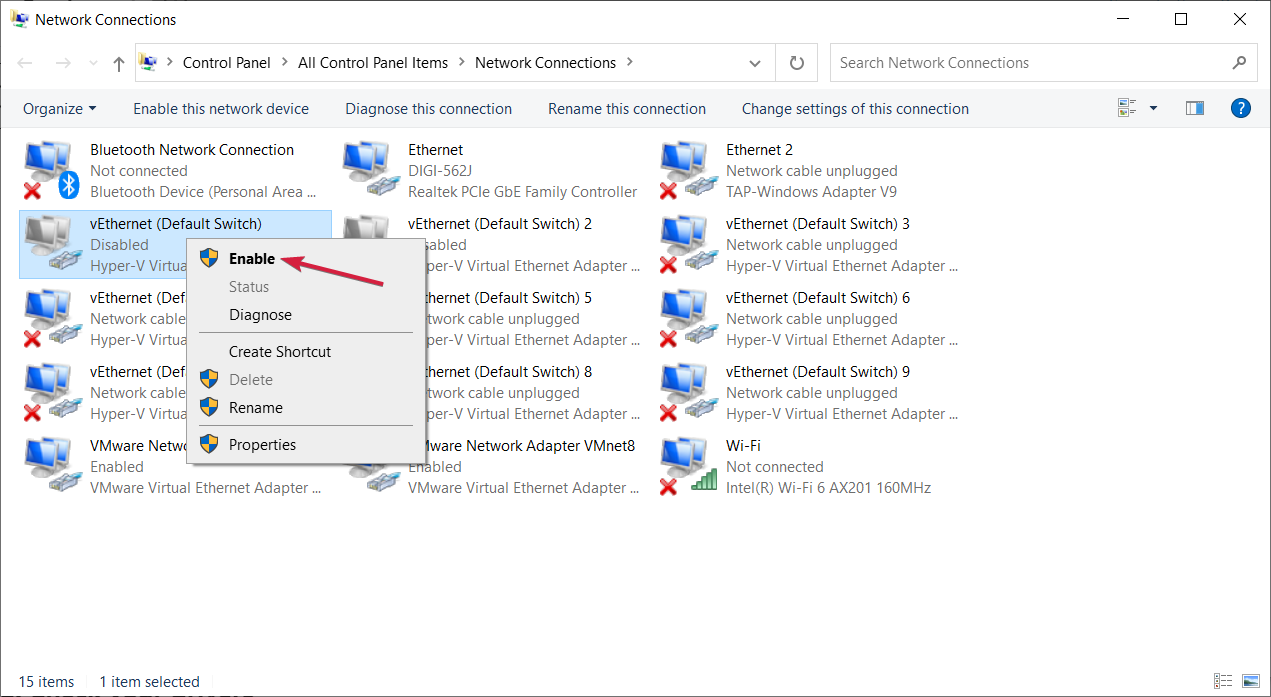The image size is (1271, 697).
Task: Toggle the preview pane icon
Action: 1195,108
